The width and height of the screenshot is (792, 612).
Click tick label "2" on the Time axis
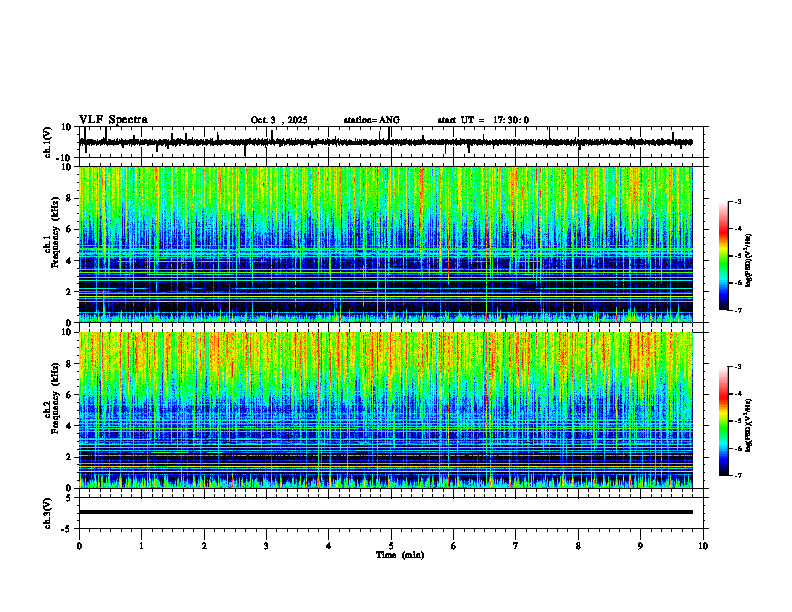tap(204, 546)
